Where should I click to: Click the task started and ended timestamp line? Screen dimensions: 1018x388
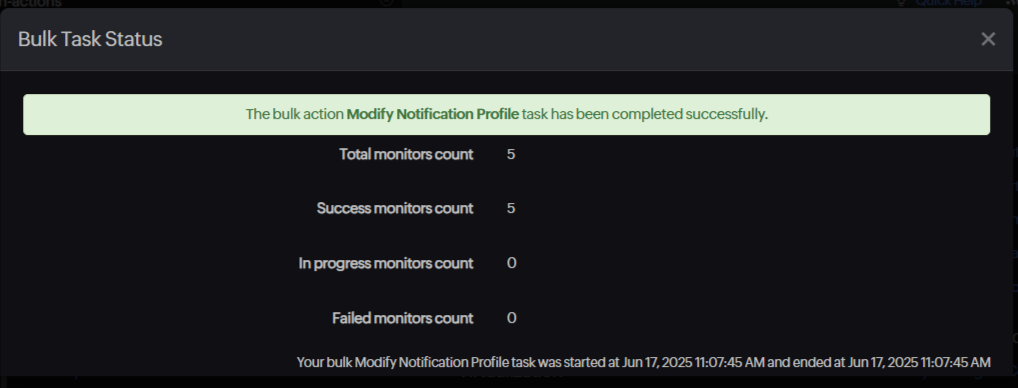pos(643,362)
